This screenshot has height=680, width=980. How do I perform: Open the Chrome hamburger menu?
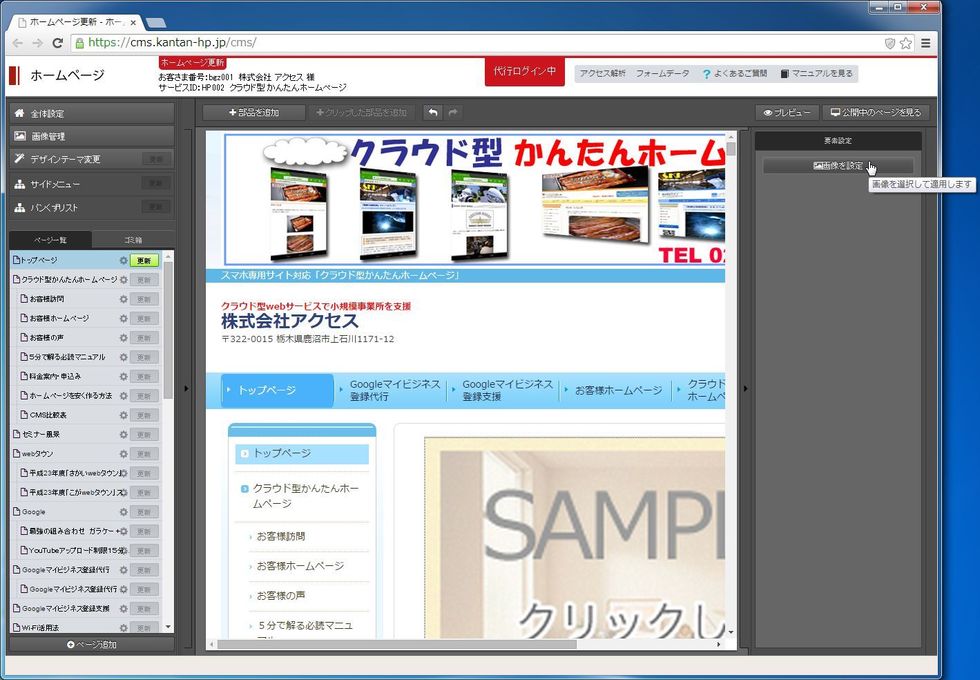coord(926,43)
